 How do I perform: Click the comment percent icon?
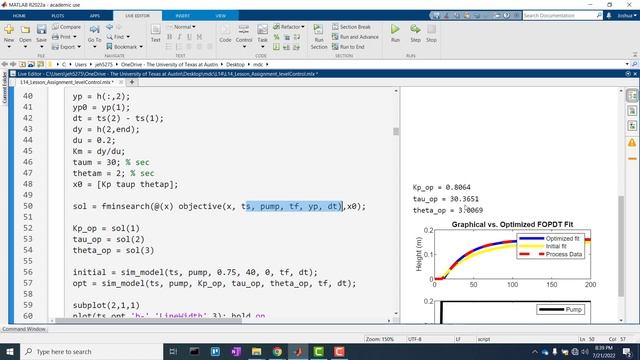(276, 37)
